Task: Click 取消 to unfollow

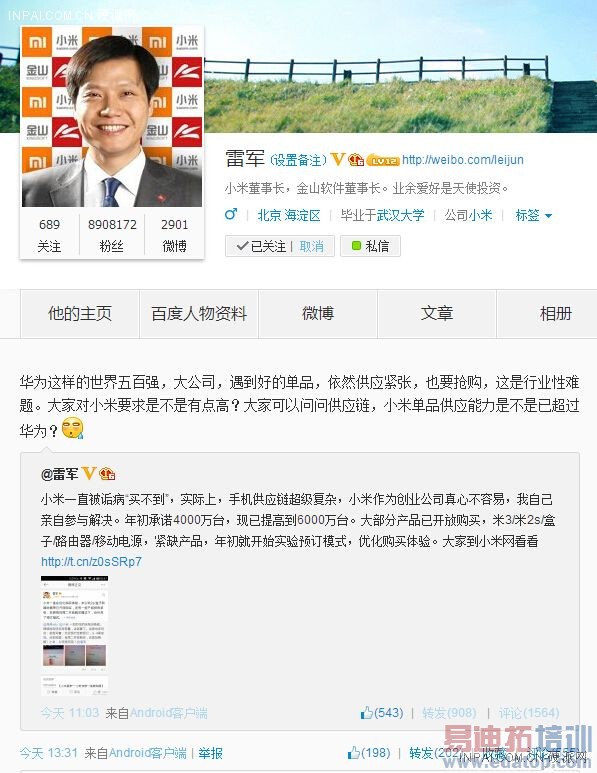Action: (312, 246)
